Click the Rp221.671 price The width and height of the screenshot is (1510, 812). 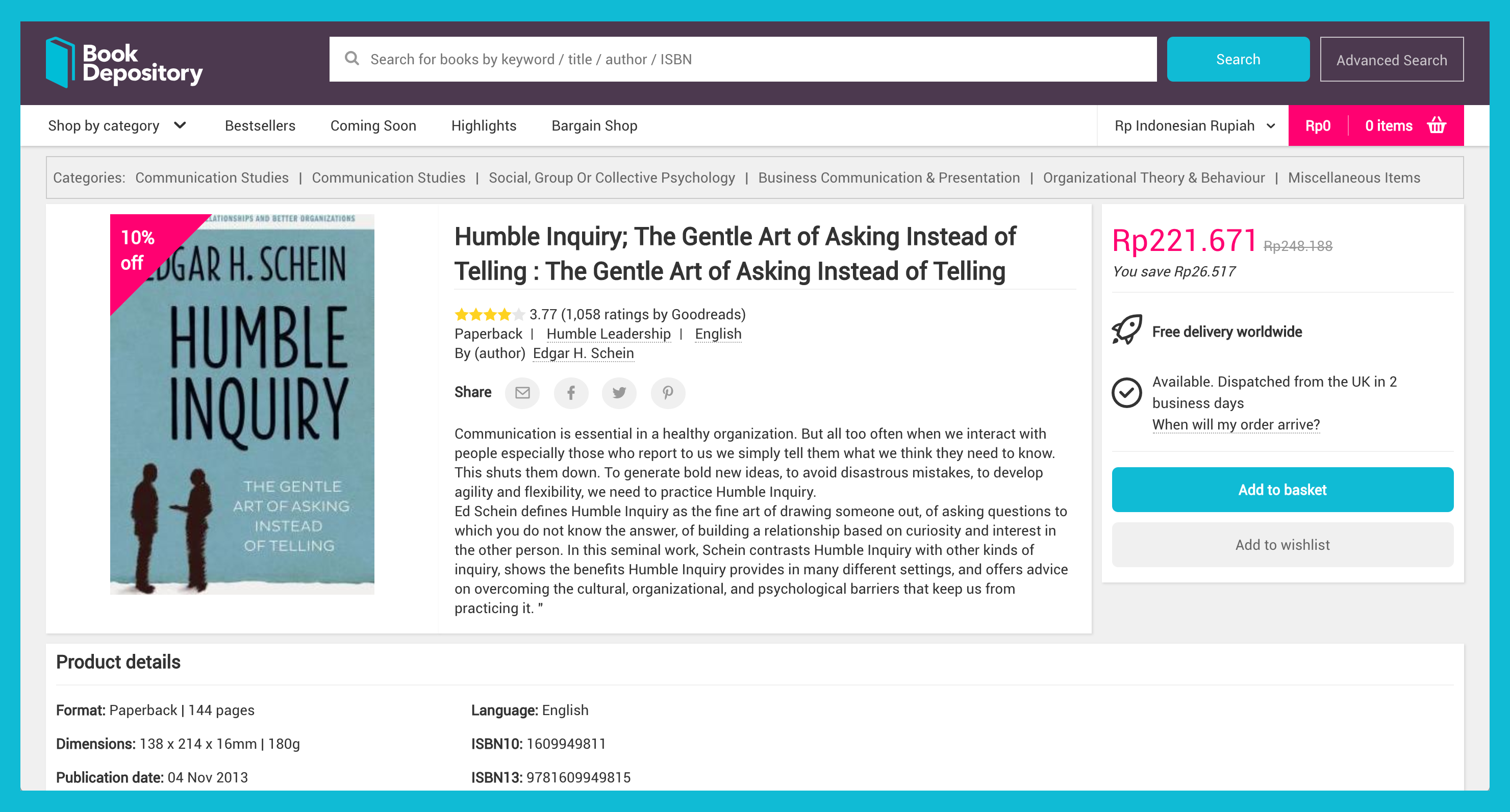click(x=1184, y=240)
